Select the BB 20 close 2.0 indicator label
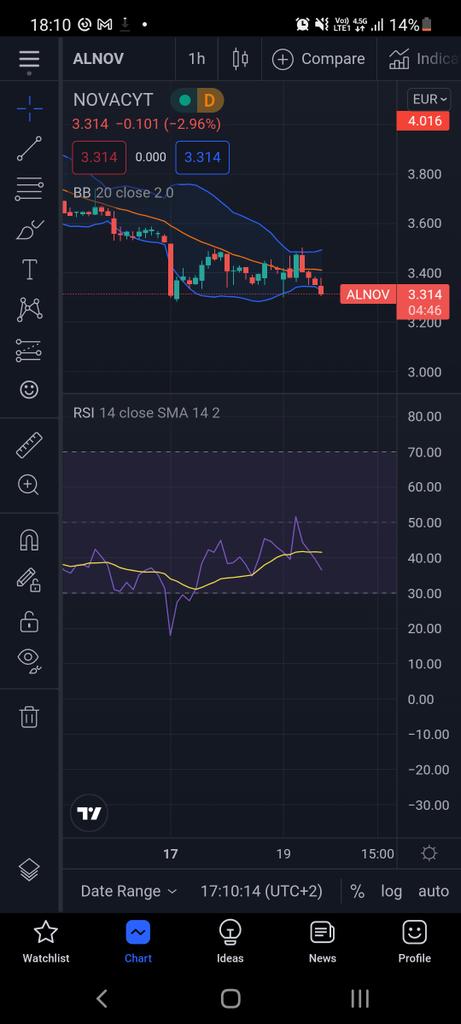461x1024 pixels. pos(123,193)
